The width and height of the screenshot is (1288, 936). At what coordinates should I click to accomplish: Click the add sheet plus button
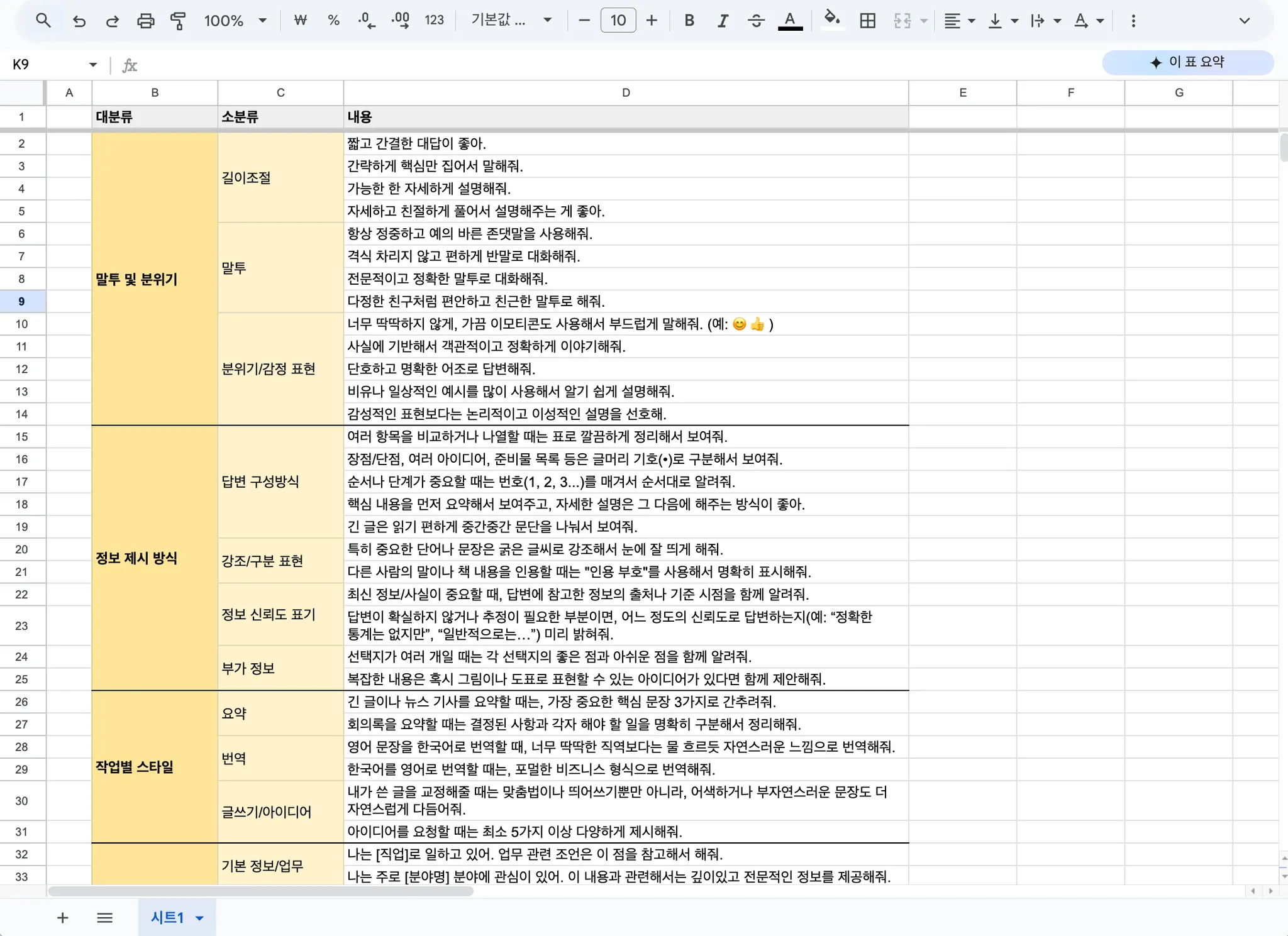pos(62,918)
